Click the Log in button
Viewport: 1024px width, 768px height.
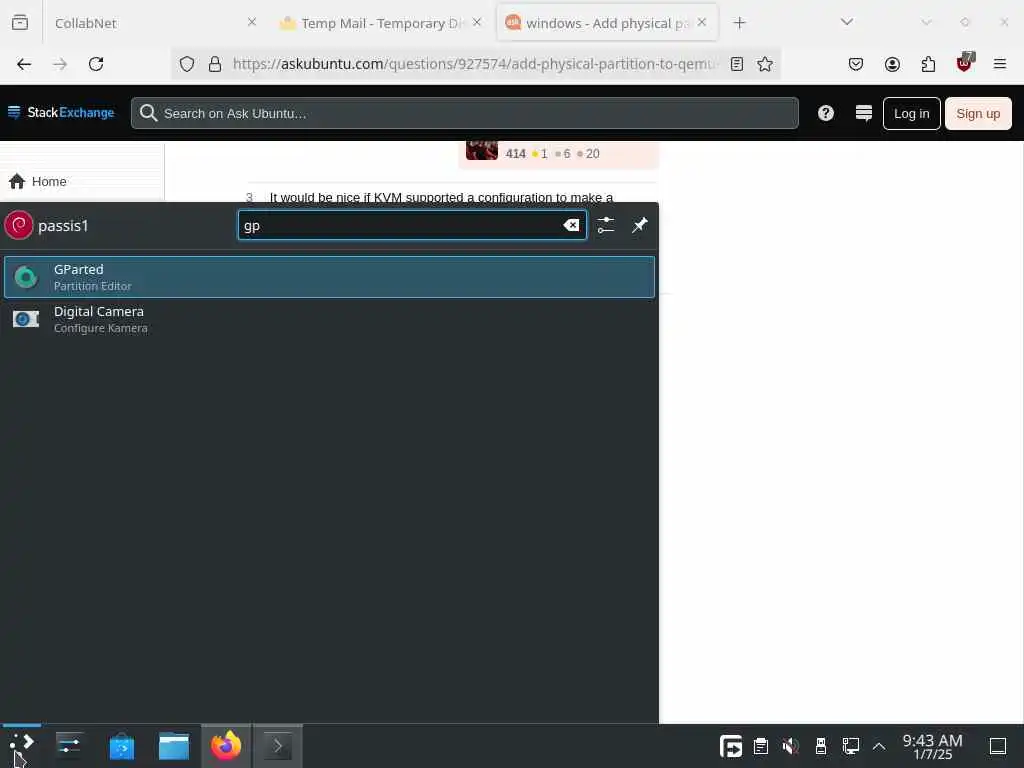(911, 114)
